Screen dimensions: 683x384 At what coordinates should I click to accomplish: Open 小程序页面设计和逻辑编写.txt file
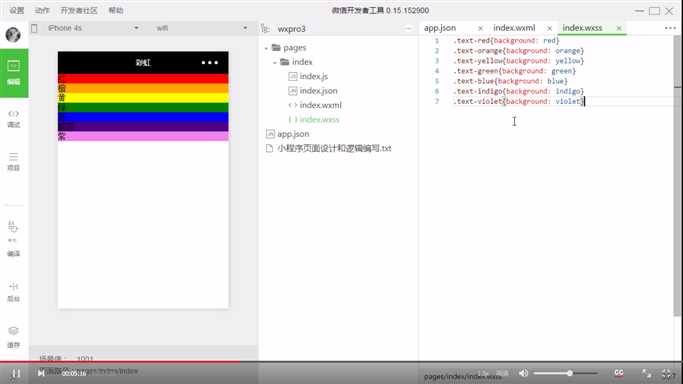tap(334, 148)
